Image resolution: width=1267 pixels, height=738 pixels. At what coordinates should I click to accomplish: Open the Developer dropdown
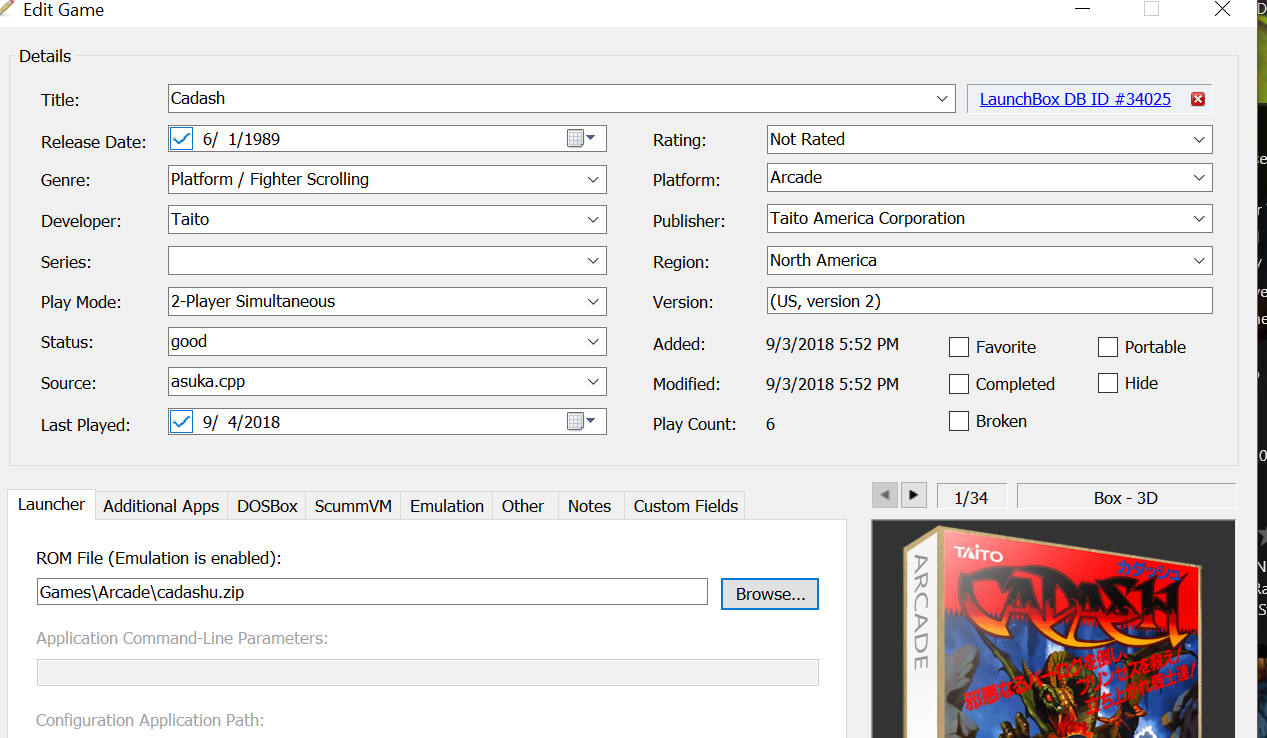point(594,220)
